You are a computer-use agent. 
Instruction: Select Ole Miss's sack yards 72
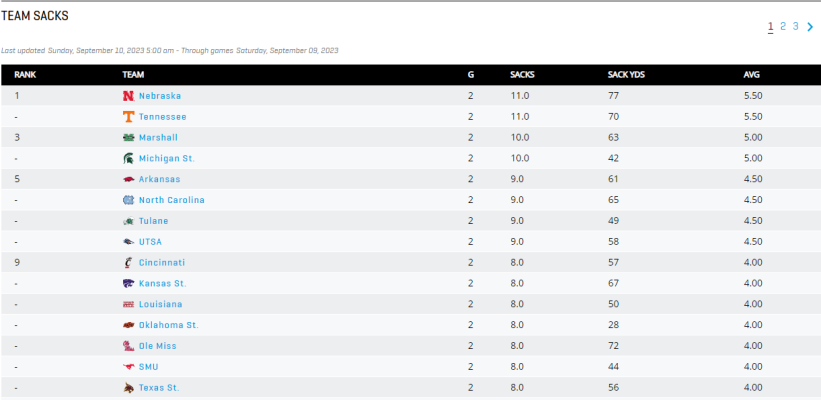[613, 346]
